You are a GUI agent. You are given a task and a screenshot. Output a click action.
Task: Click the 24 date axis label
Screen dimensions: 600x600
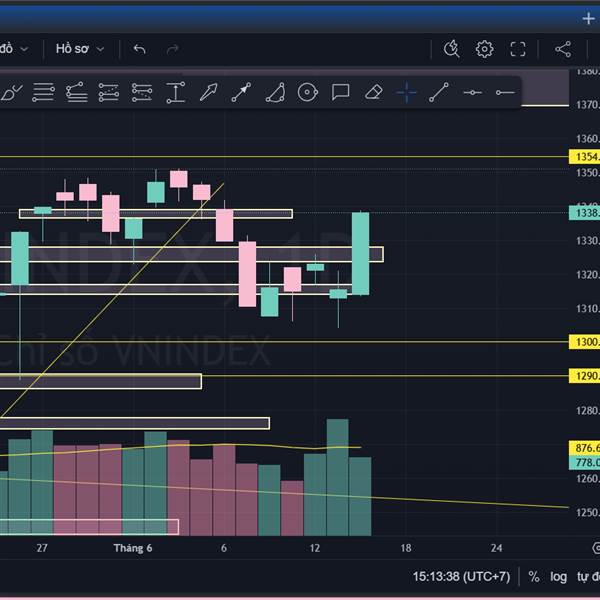click(496, 548)
